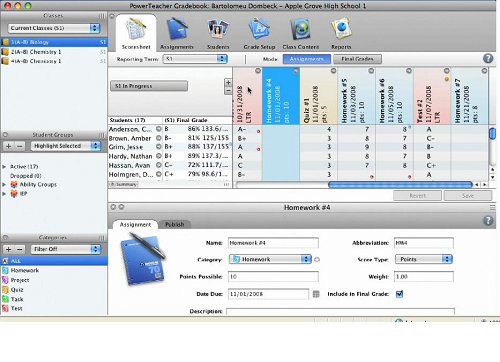
Task: Select the Project category icon
Action: click(5, 280)
